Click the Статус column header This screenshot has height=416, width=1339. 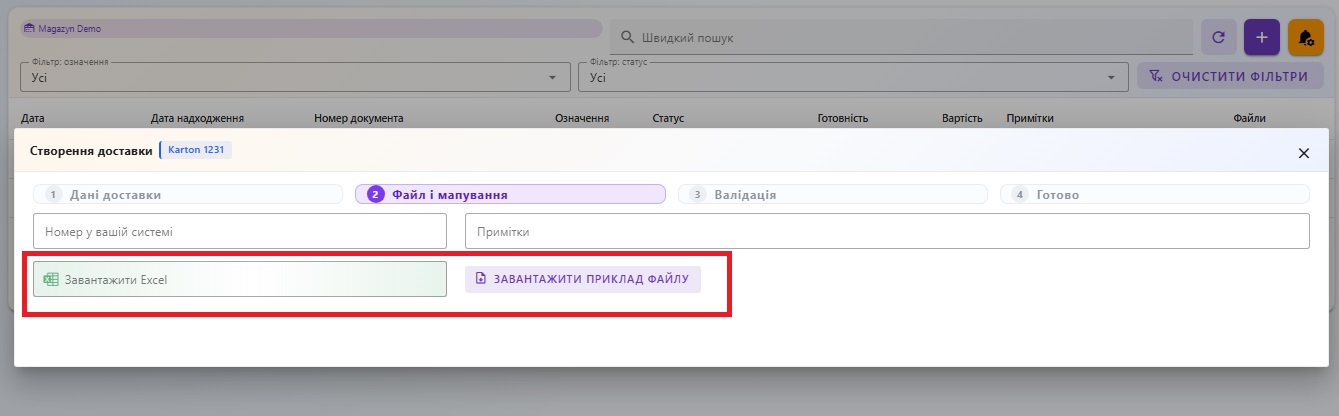click(668, 118)
